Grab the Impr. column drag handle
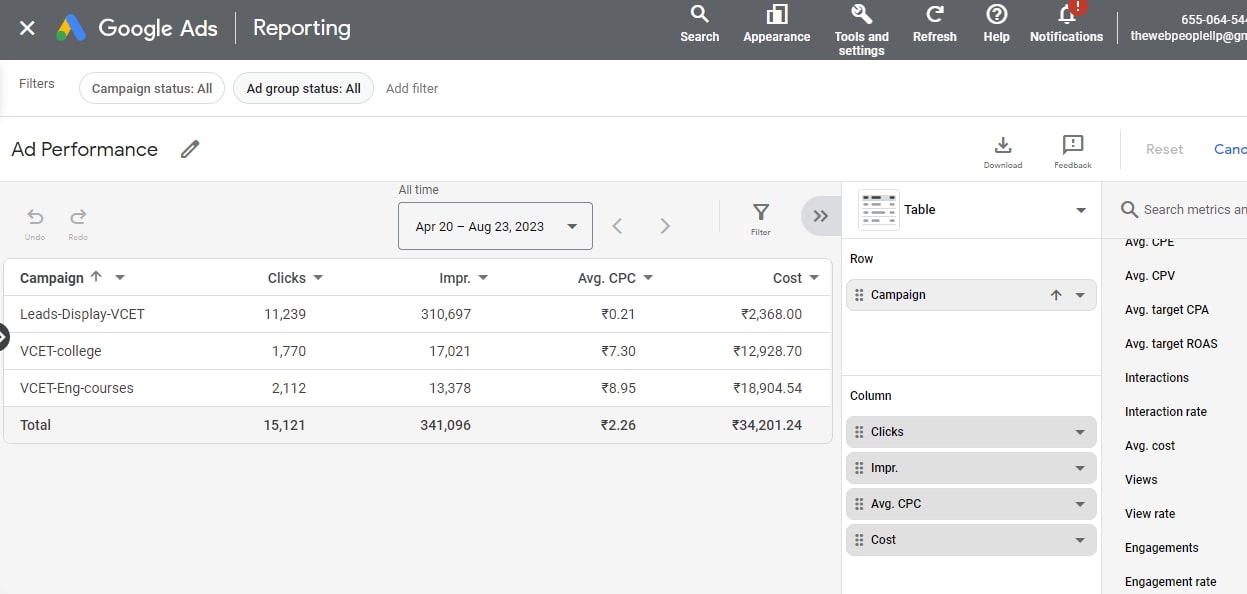This screenshot has height=594, width=1247. 859,468
